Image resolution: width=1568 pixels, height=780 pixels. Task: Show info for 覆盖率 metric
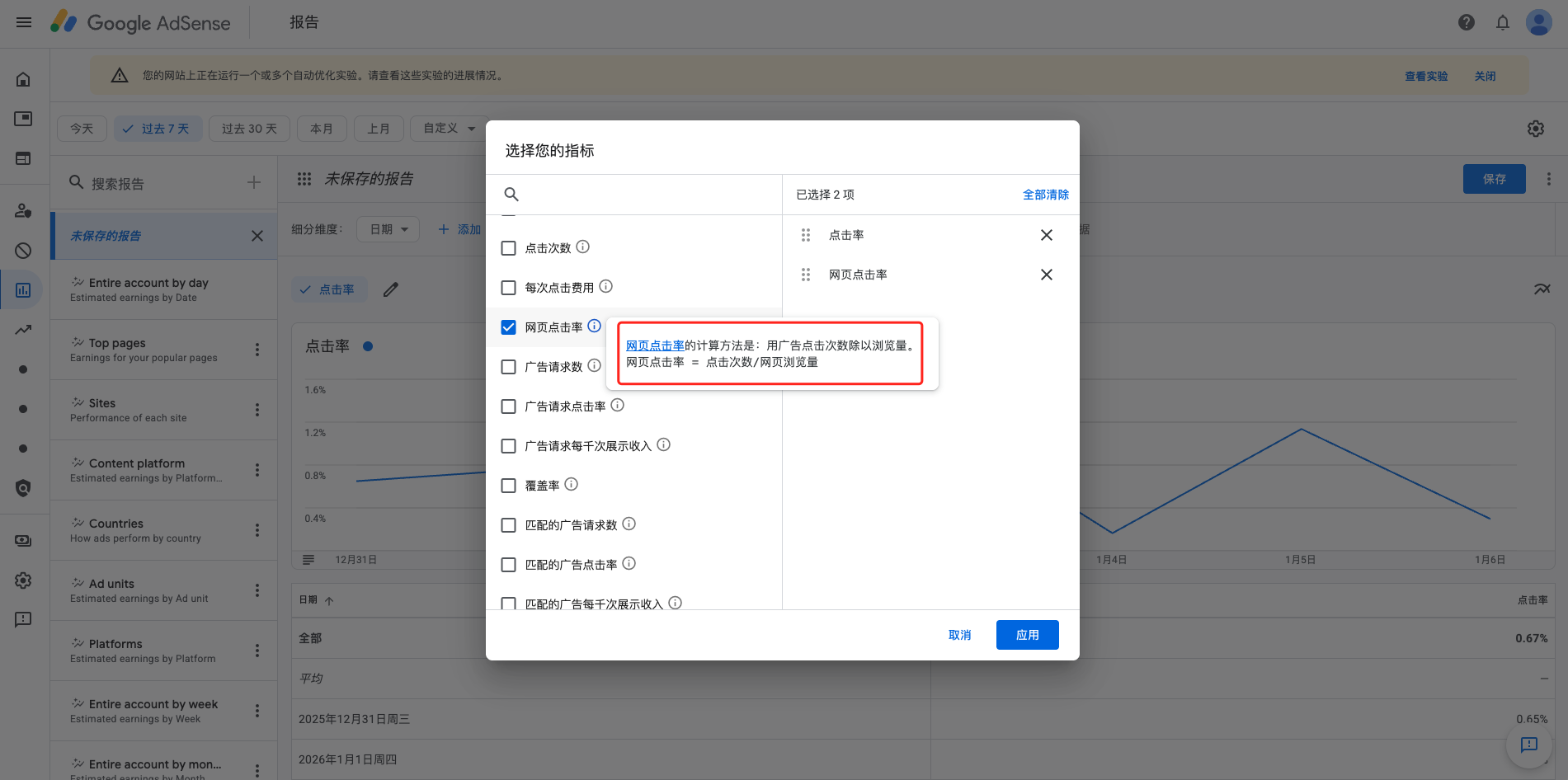pyautogui.click(x=571, y=484)
